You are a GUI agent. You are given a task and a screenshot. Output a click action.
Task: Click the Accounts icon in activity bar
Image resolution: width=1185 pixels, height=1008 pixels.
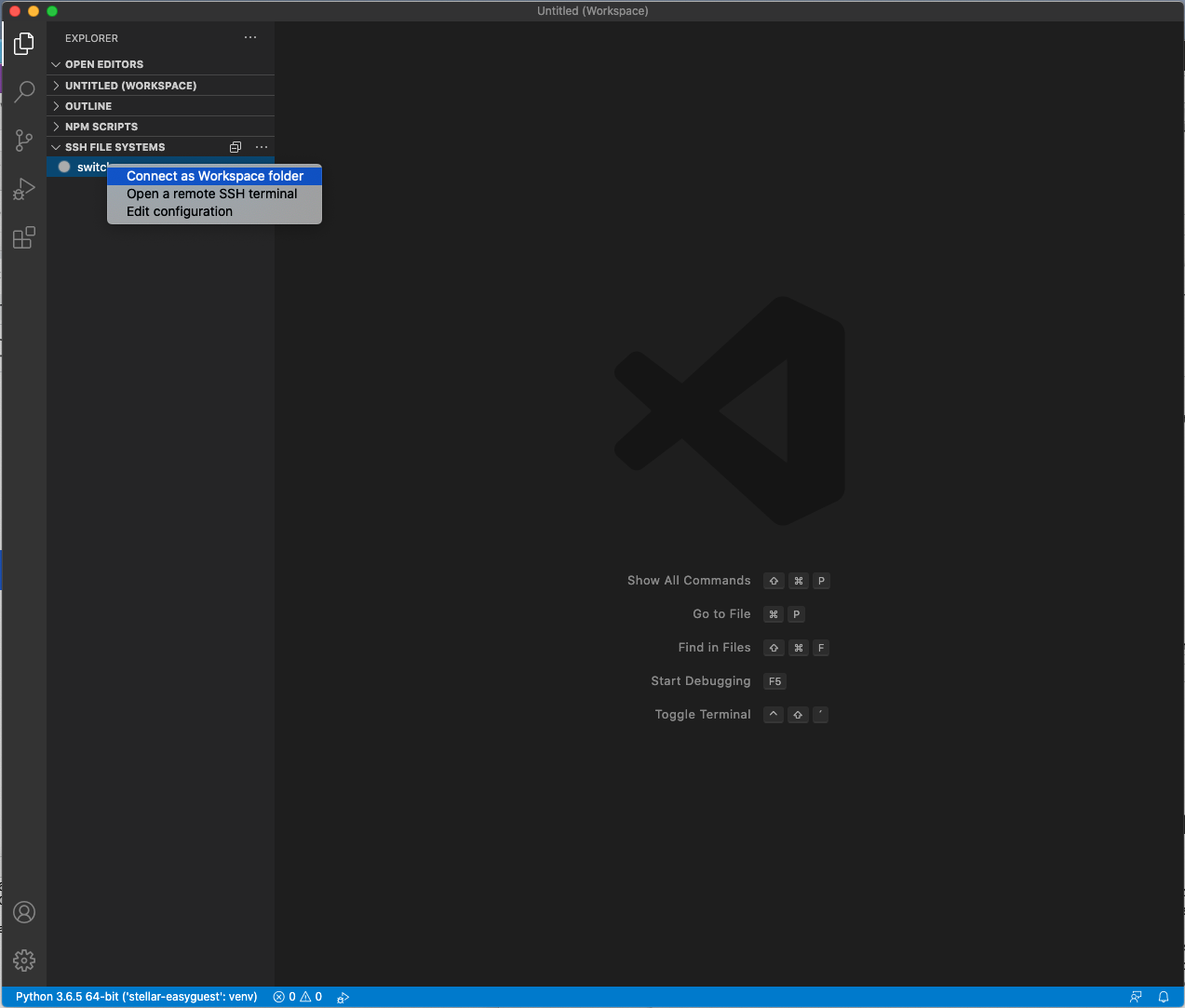click(24, 912)
